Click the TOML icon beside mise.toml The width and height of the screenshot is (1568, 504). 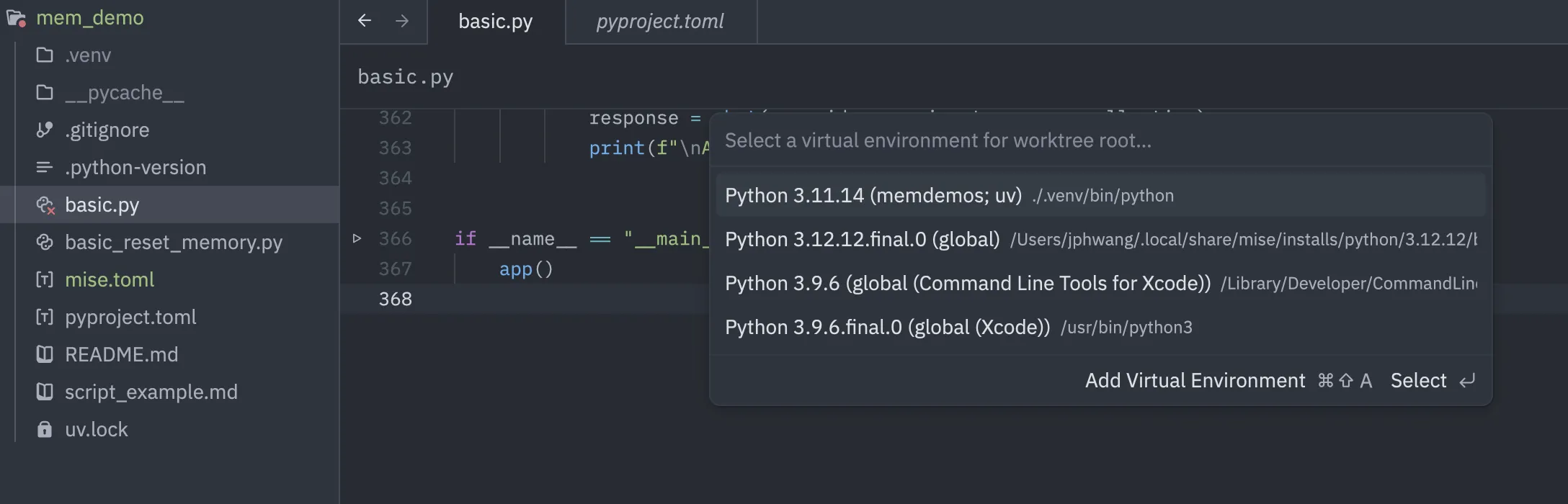pyautogui.click(x=45, y=279)
